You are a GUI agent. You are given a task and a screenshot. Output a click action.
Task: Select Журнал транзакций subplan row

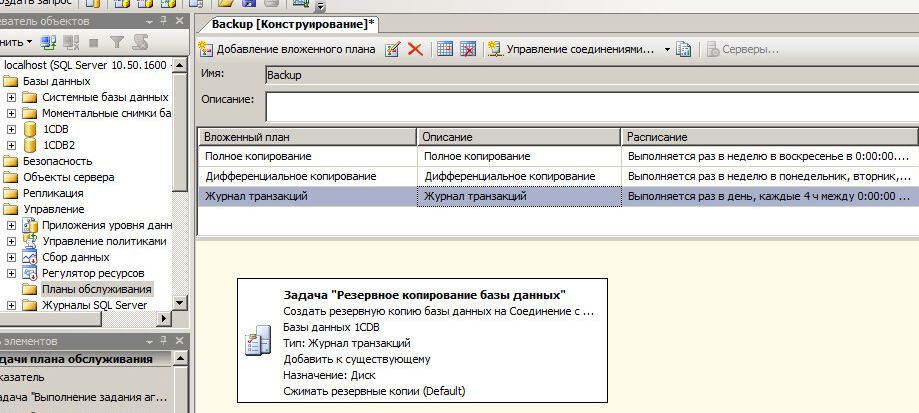click(558, 196)
